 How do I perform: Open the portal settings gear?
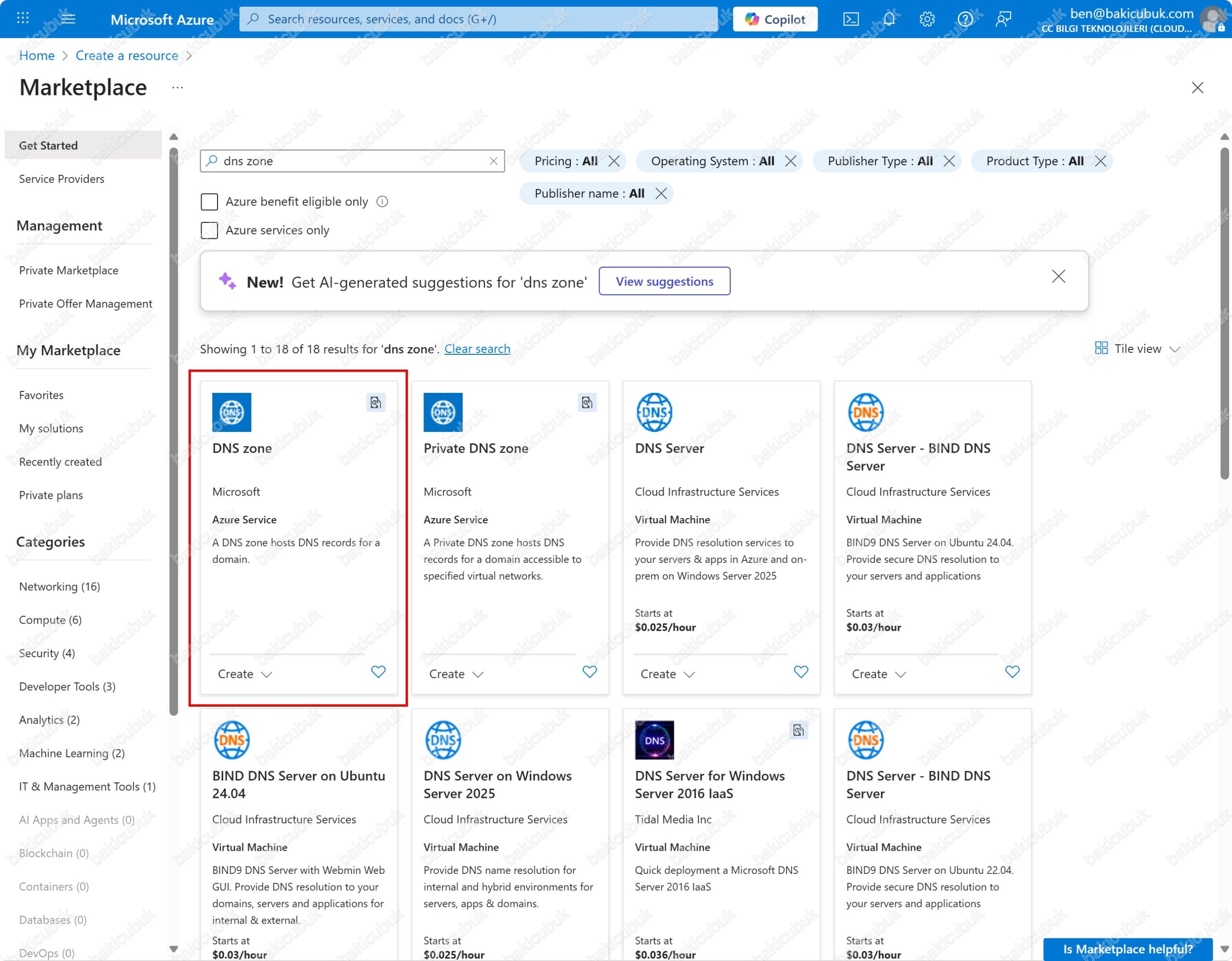(x=926, y=19)
